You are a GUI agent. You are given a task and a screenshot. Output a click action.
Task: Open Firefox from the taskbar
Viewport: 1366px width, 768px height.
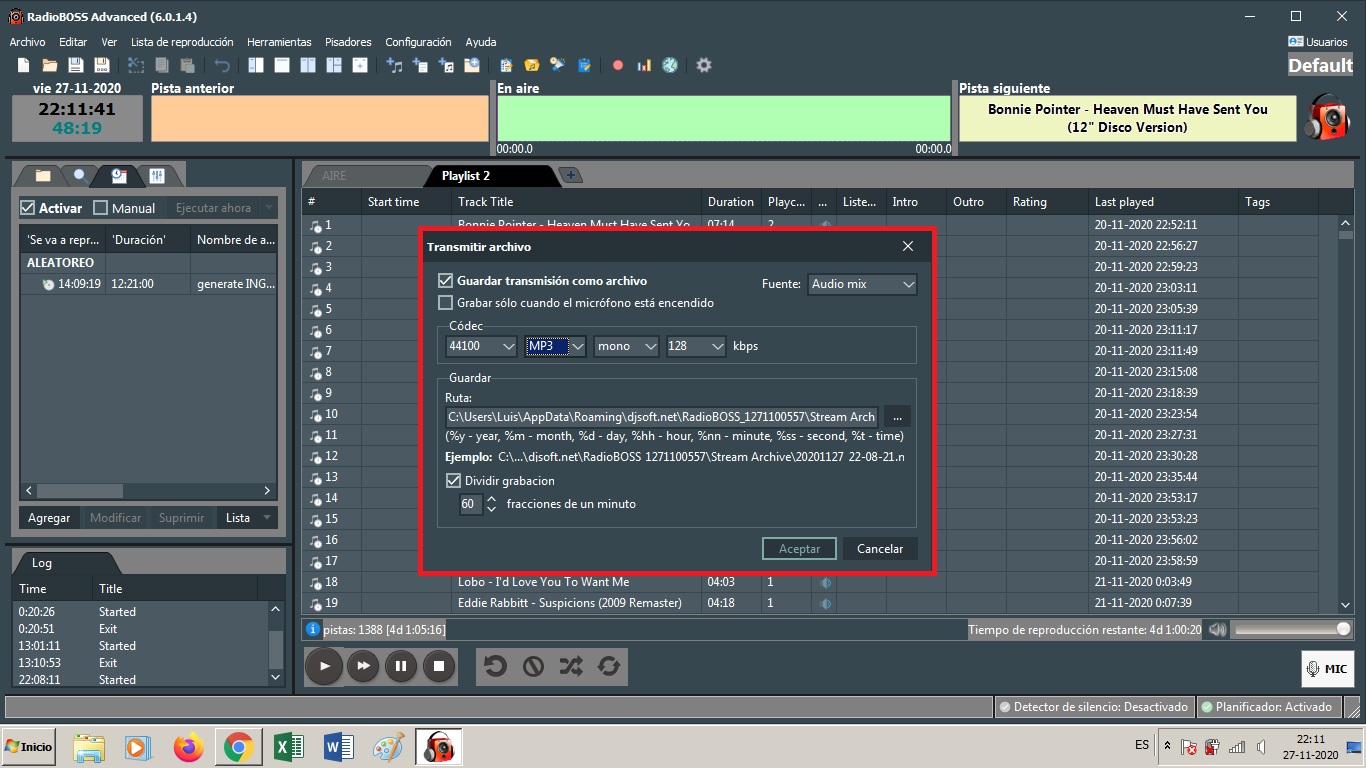[188, 747]
